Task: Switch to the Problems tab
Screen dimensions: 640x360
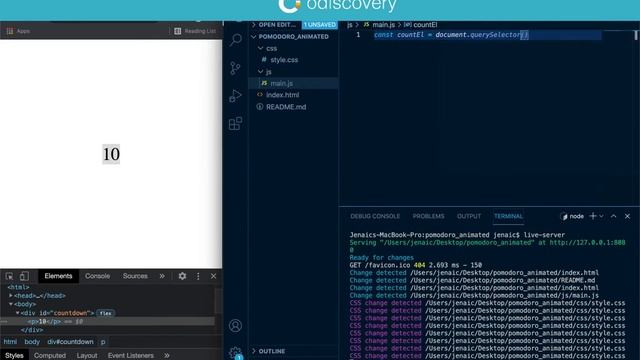Action: [428, 216]
